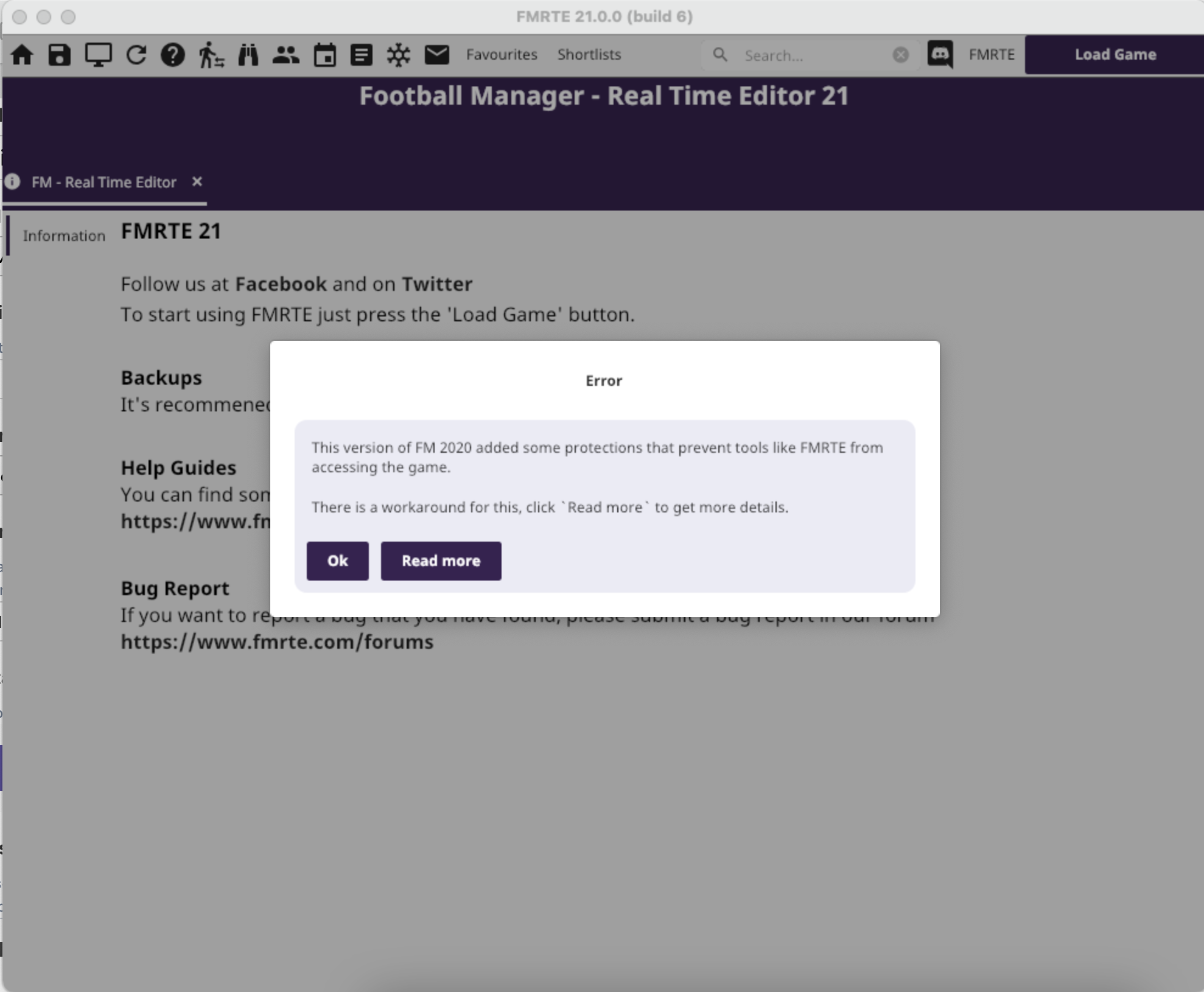Open the fmrte.com/forums link

(x=277, y=642)
